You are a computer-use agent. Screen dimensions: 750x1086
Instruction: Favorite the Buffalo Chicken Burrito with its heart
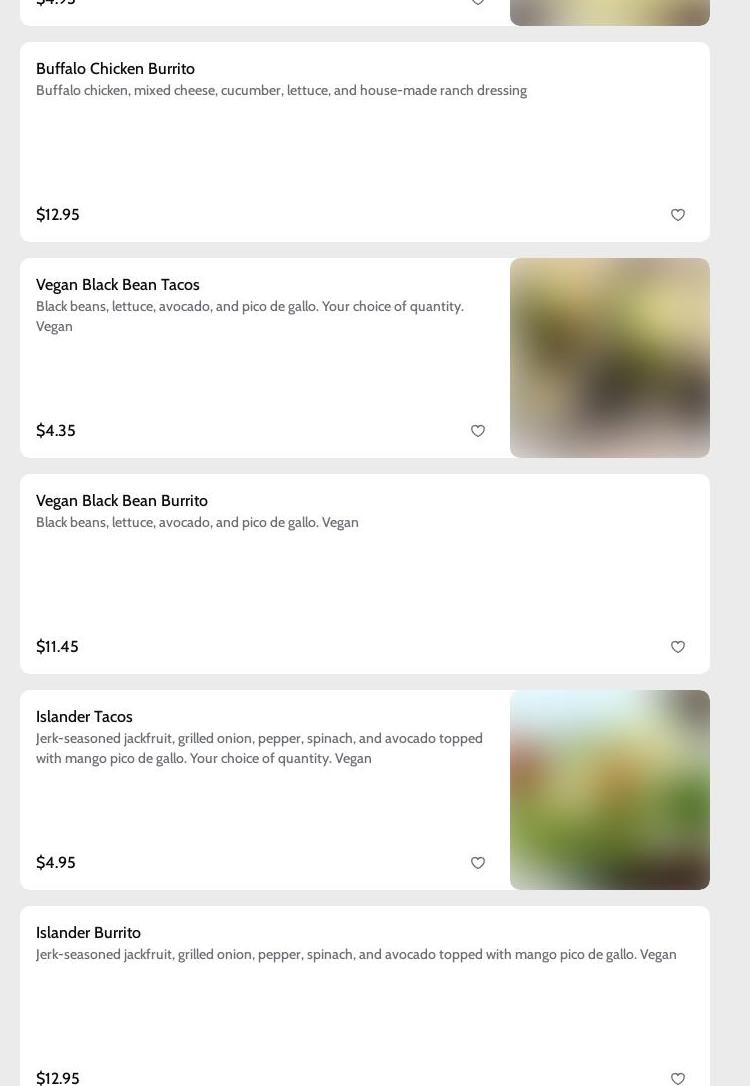[x=678, y=215]
